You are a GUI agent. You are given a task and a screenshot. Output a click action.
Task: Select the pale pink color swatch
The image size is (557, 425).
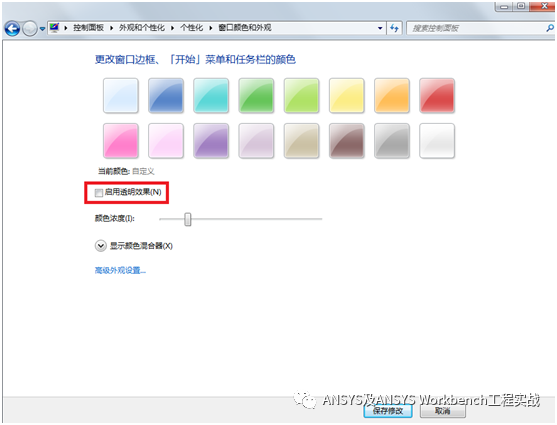click(x=166, y=141)
